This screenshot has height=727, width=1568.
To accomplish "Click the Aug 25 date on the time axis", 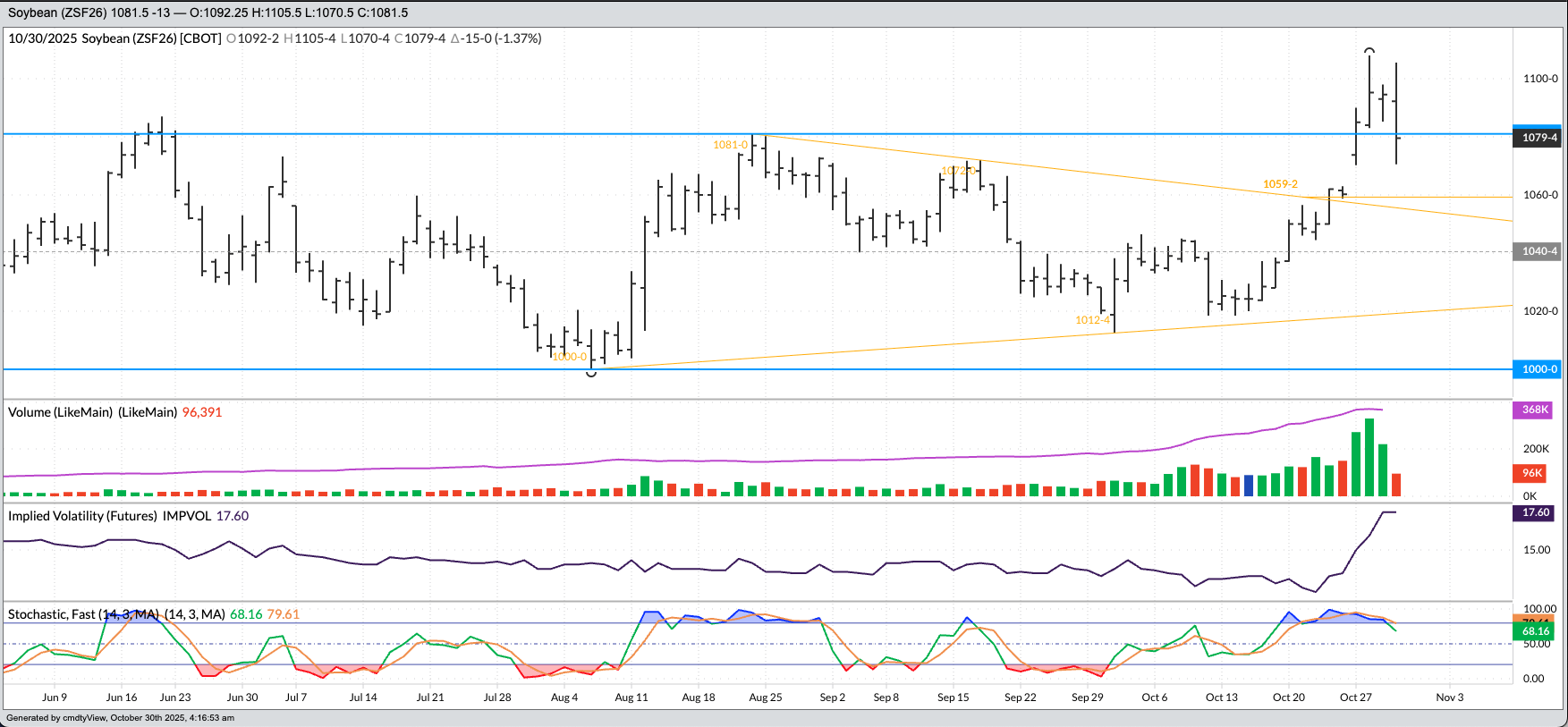I will pos(766,697).
